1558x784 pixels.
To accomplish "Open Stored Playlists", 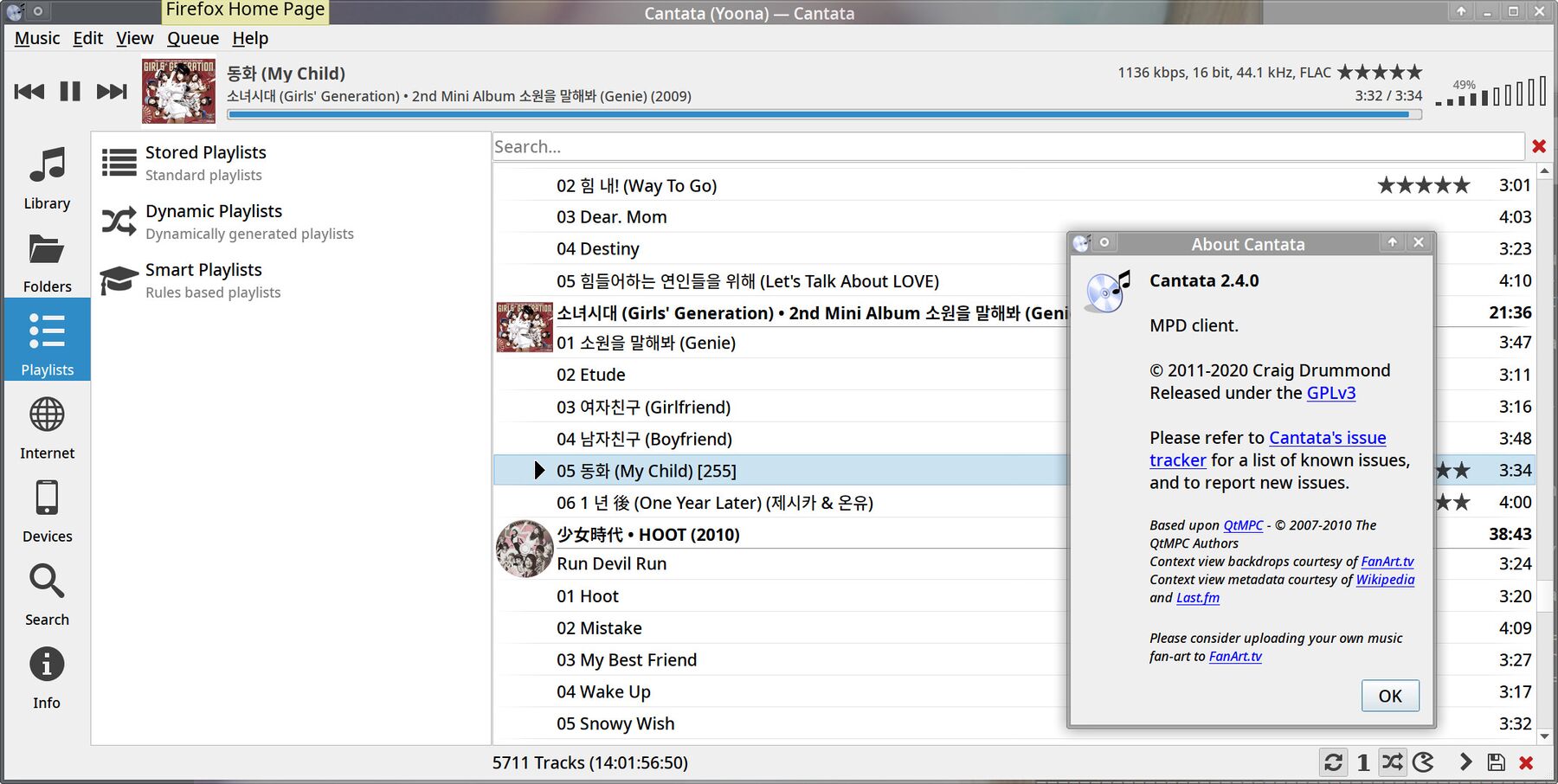I will 291,163.
